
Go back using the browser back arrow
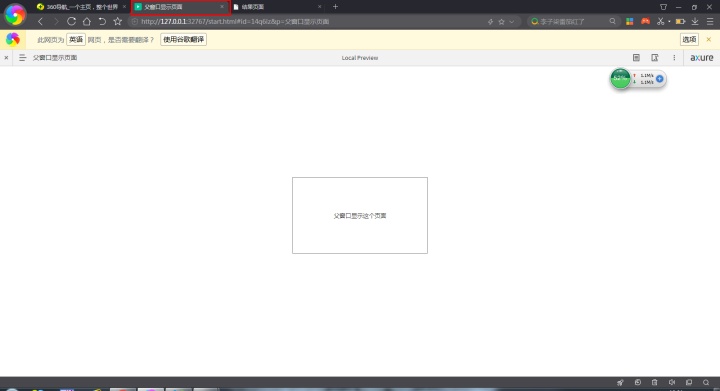40,21
